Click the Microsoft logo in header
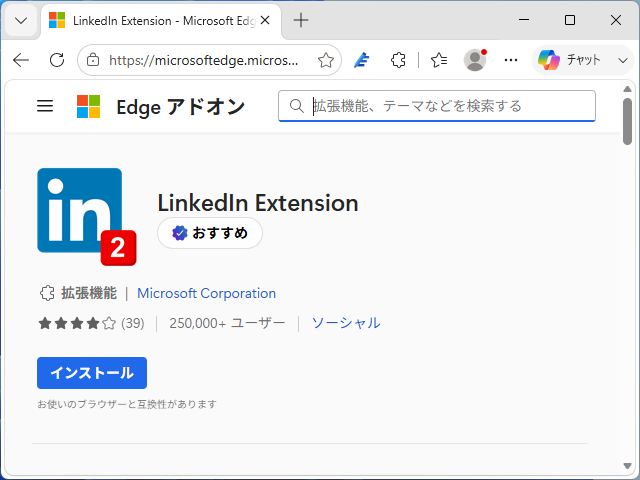 pyautogui.click(x=89, y=107)
